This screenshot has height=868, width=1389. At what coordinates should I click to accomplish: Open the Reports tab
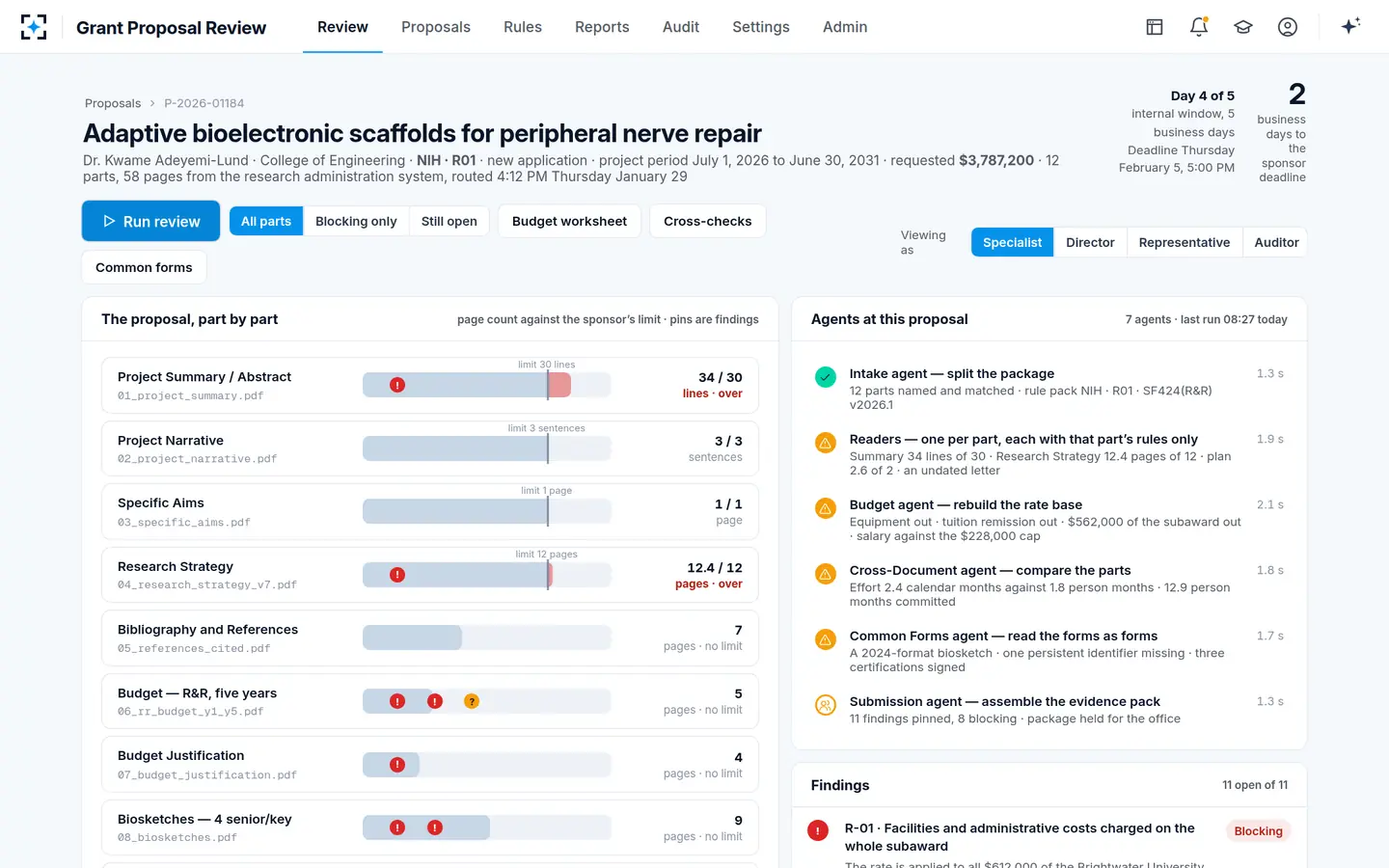(602, 27)
